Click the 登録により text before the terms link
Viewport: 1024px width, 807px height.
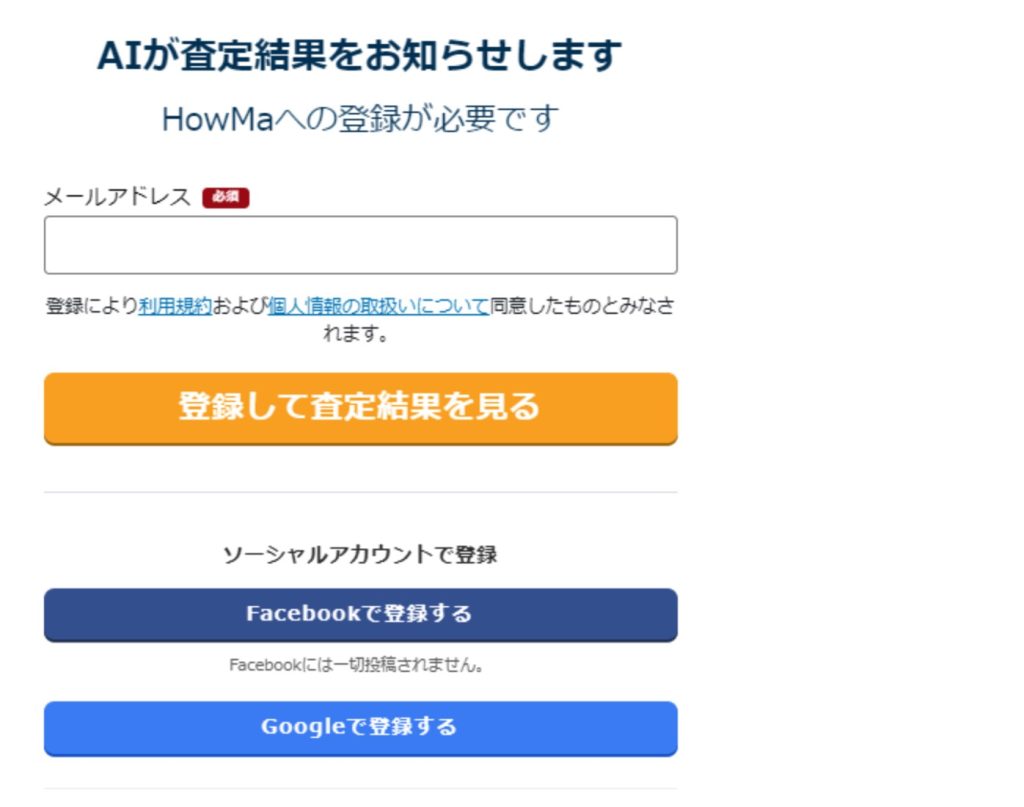(92, 306)
